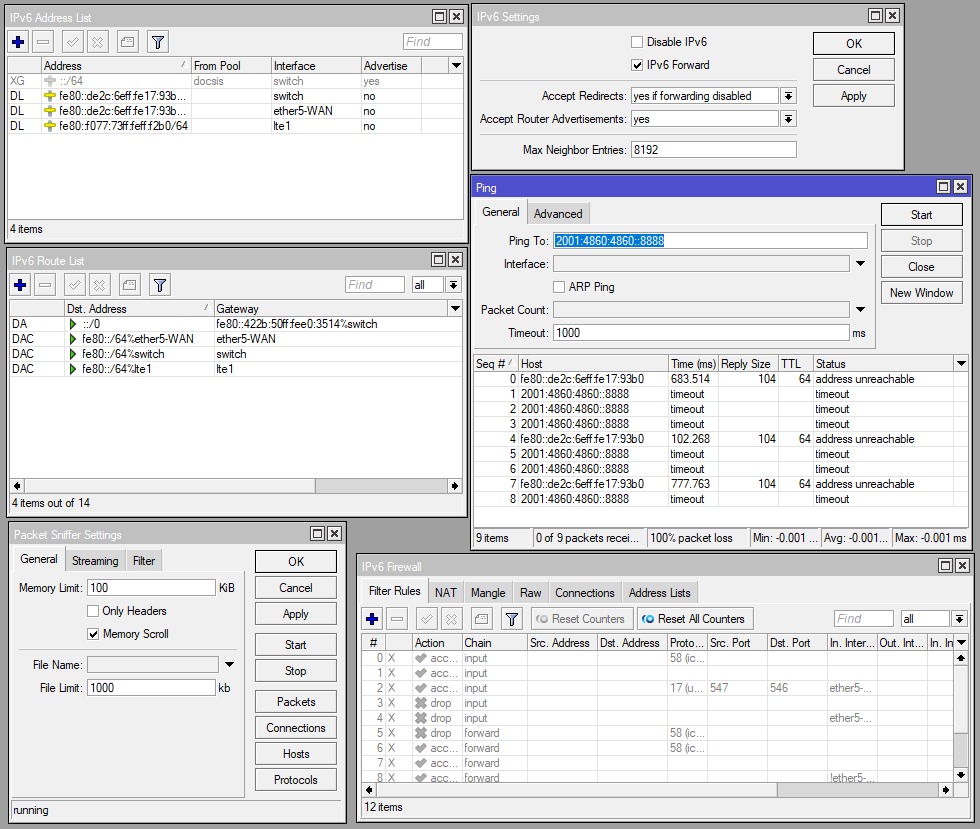Switch to the NAT tab in IPv6 Firewall
The width and height of the screenshot is (980, 829).
coord(445,591)
